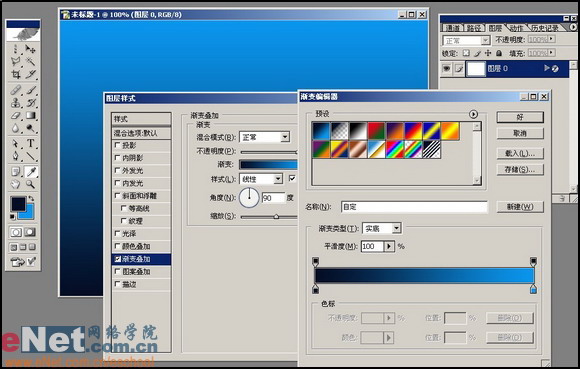Viewport: 580px width, 369px height.
Task: Lock all on layer via padlock icon
Action: (x=499, y=53)
